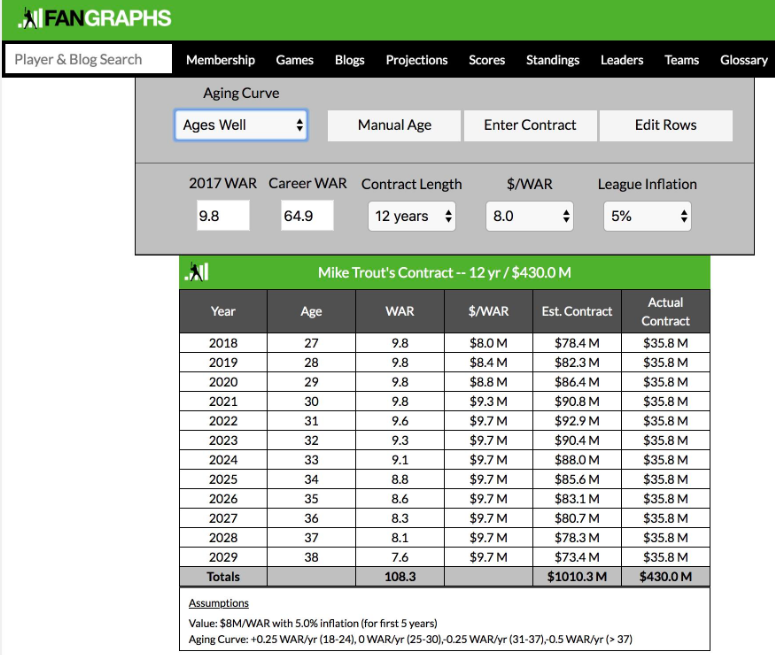This screenshot has height=655, width=775.
Task: Click the Value: $8M/WAR assumption line
Action: [x=313, y=623]
